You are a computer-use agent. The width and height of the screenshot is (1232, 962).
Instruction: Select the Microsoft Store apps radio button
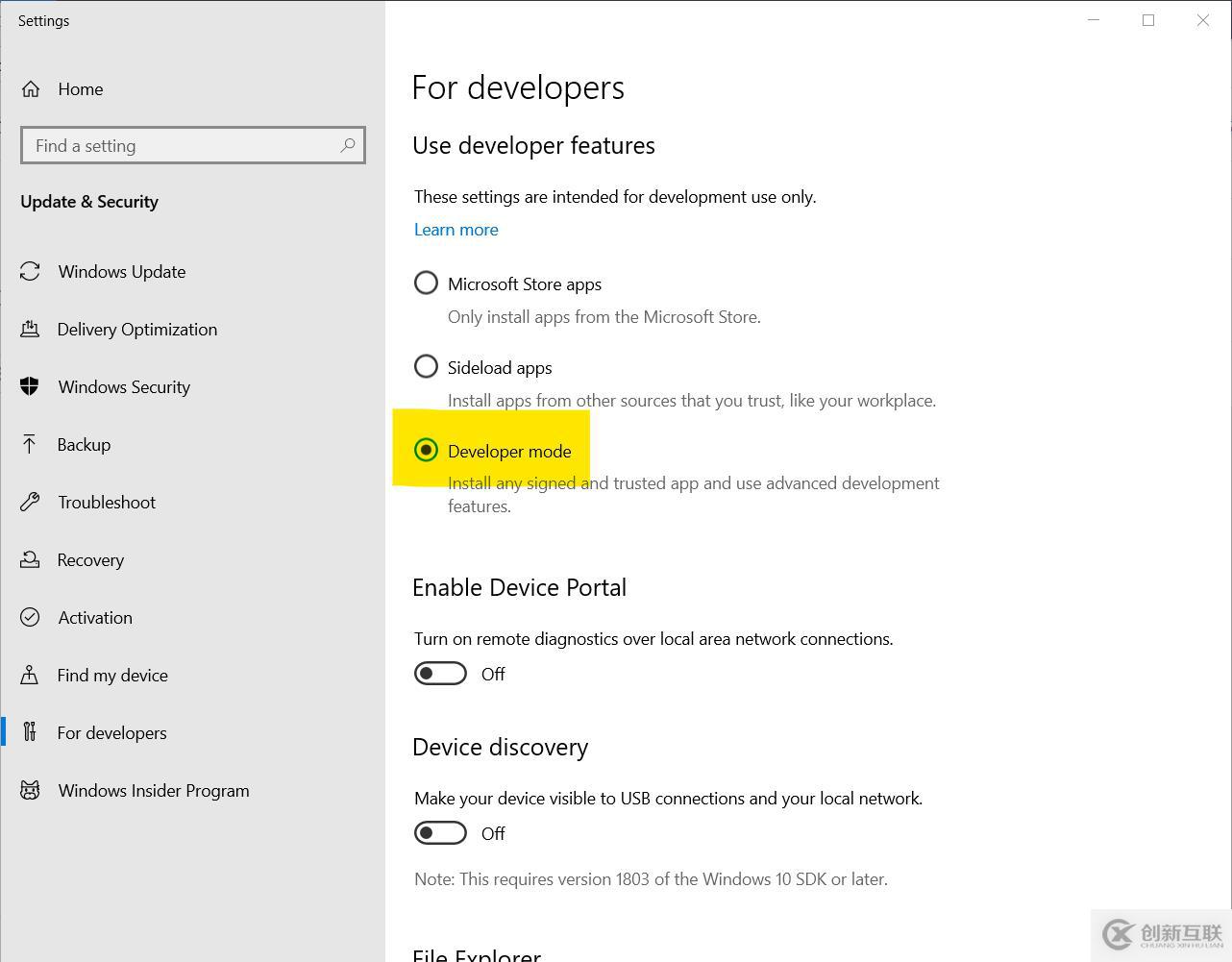pos(426,283)
